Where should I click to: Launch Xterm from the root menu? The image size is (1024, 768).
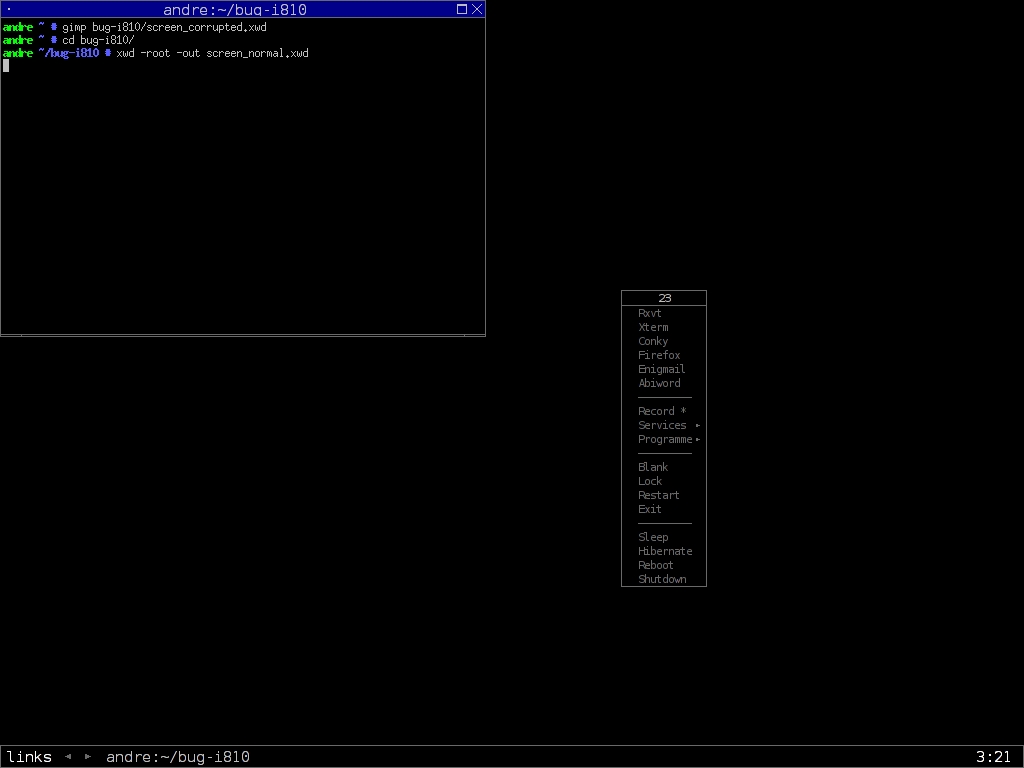click(653, 327)
